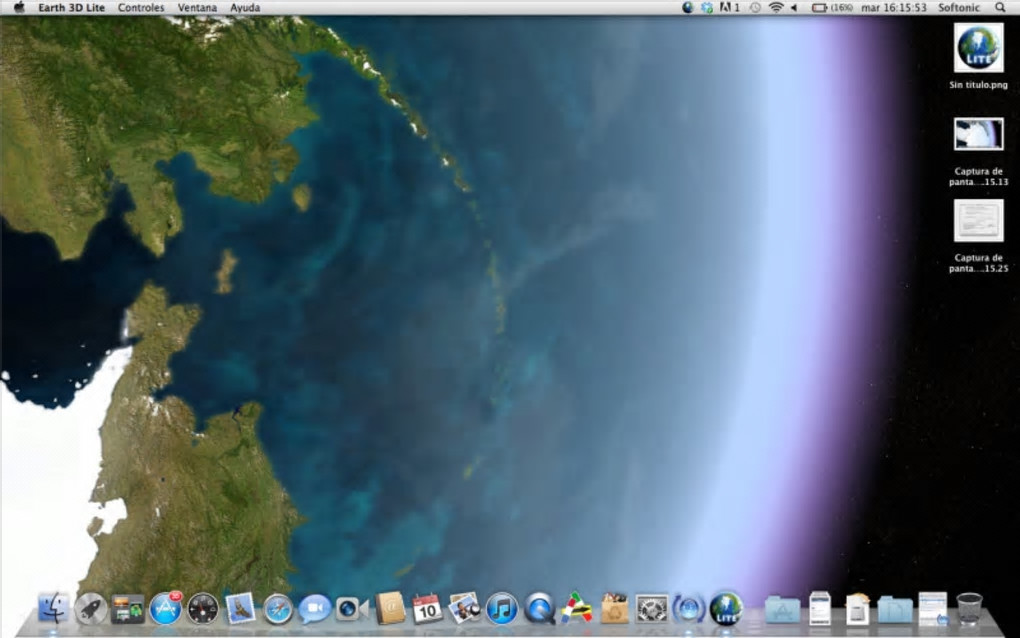Open Safari from the Dock
1020x638 pixels.
pyautogui.click(x=277, y=610)
